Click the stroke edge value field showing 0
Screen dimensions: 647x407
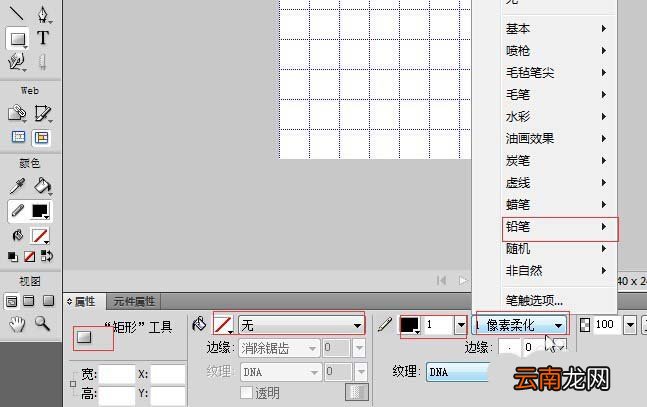[530, 347]
